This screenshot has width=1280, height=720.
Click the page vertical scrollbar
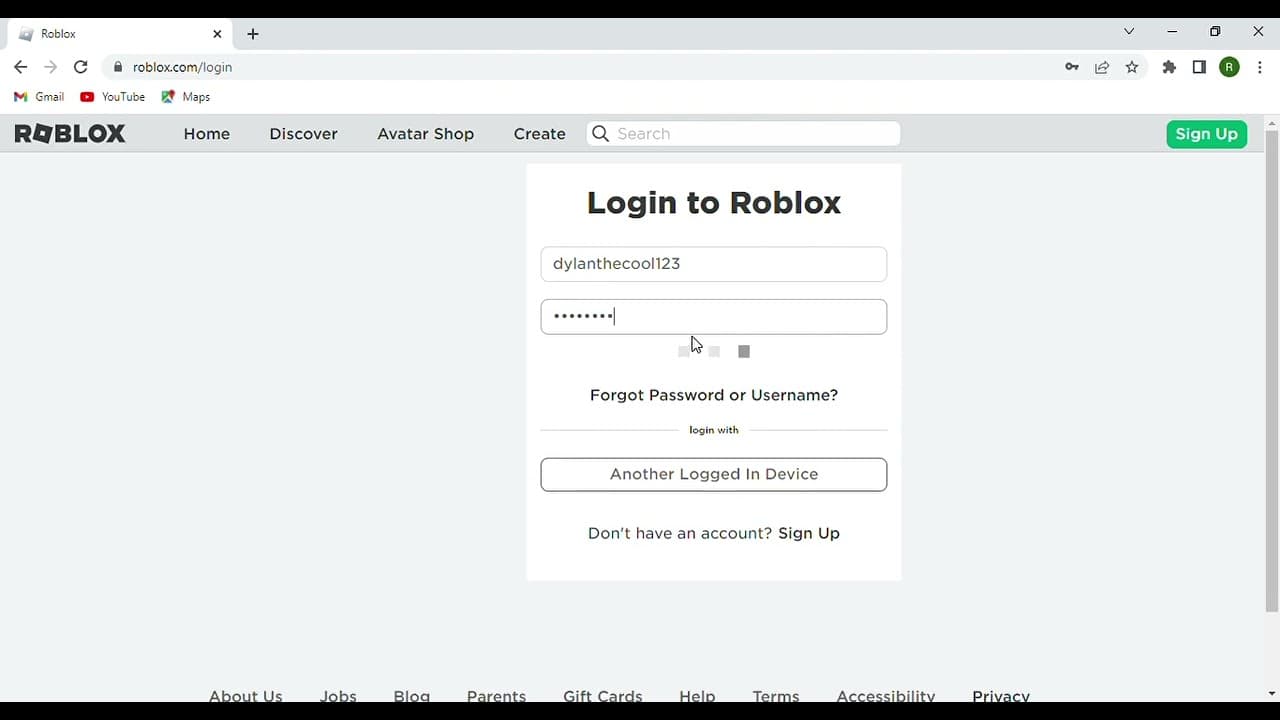point(1272,370)
